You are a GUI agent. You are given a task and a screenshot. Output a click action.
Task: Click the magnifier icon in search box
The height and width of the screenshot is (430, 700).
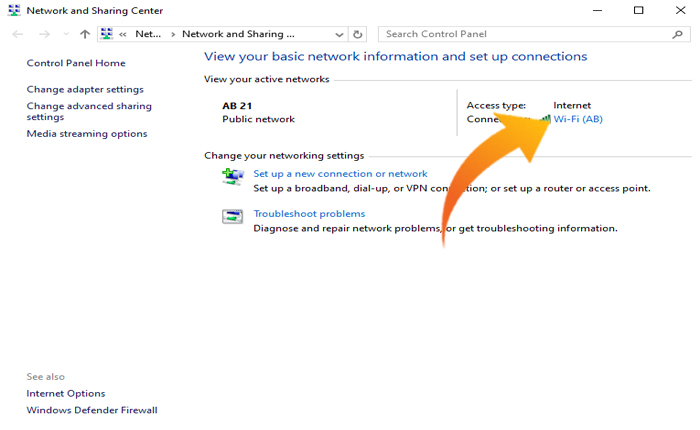[x=677, y=34]
